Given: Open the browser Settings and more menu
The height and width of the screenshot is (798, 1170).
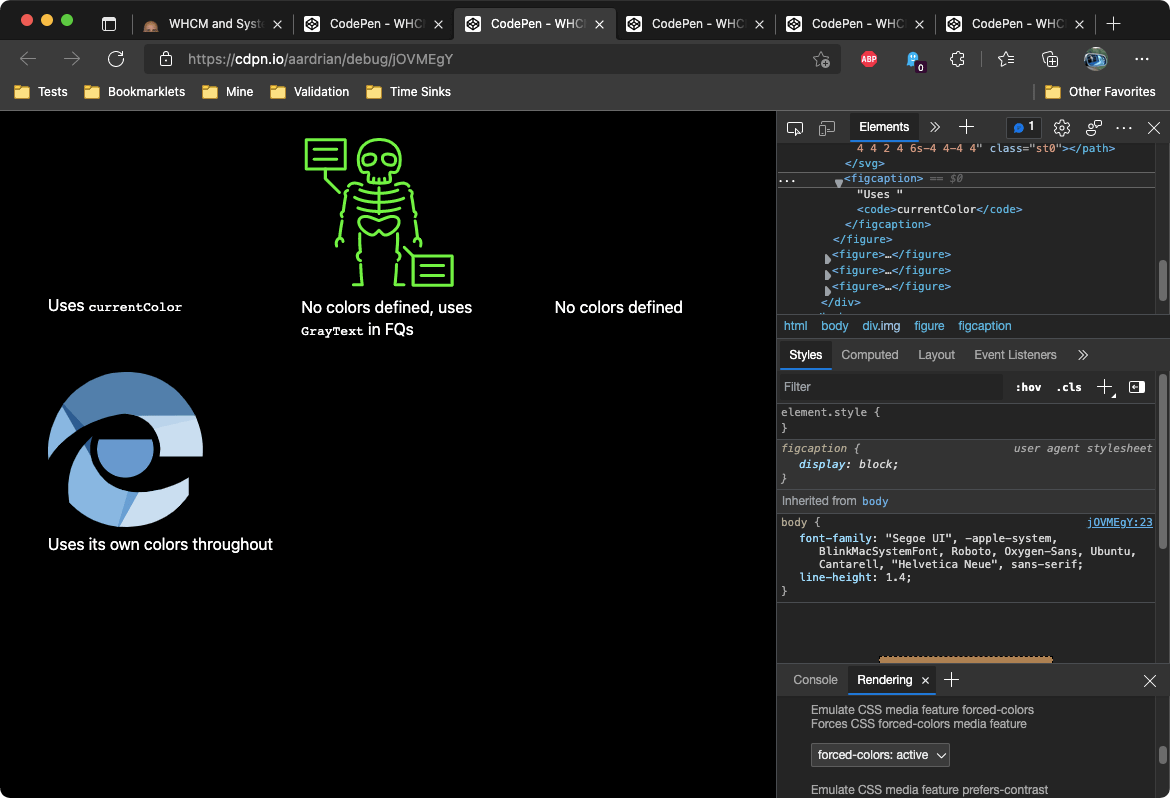Looking at the screenshot, I should coord(1142,59).
